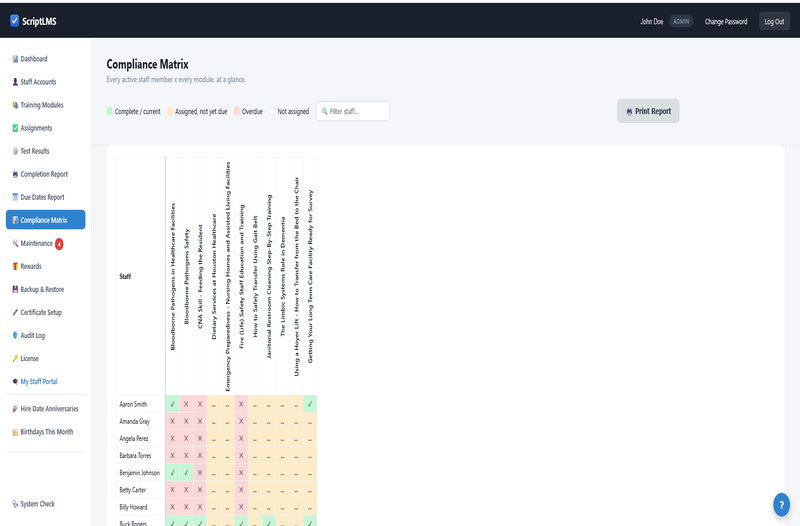Image resolution: width=800 pixels, height=526 pixels.
Task: Click the ScriptLMS logo checkbox icon
Action: [x=14, y=21]
